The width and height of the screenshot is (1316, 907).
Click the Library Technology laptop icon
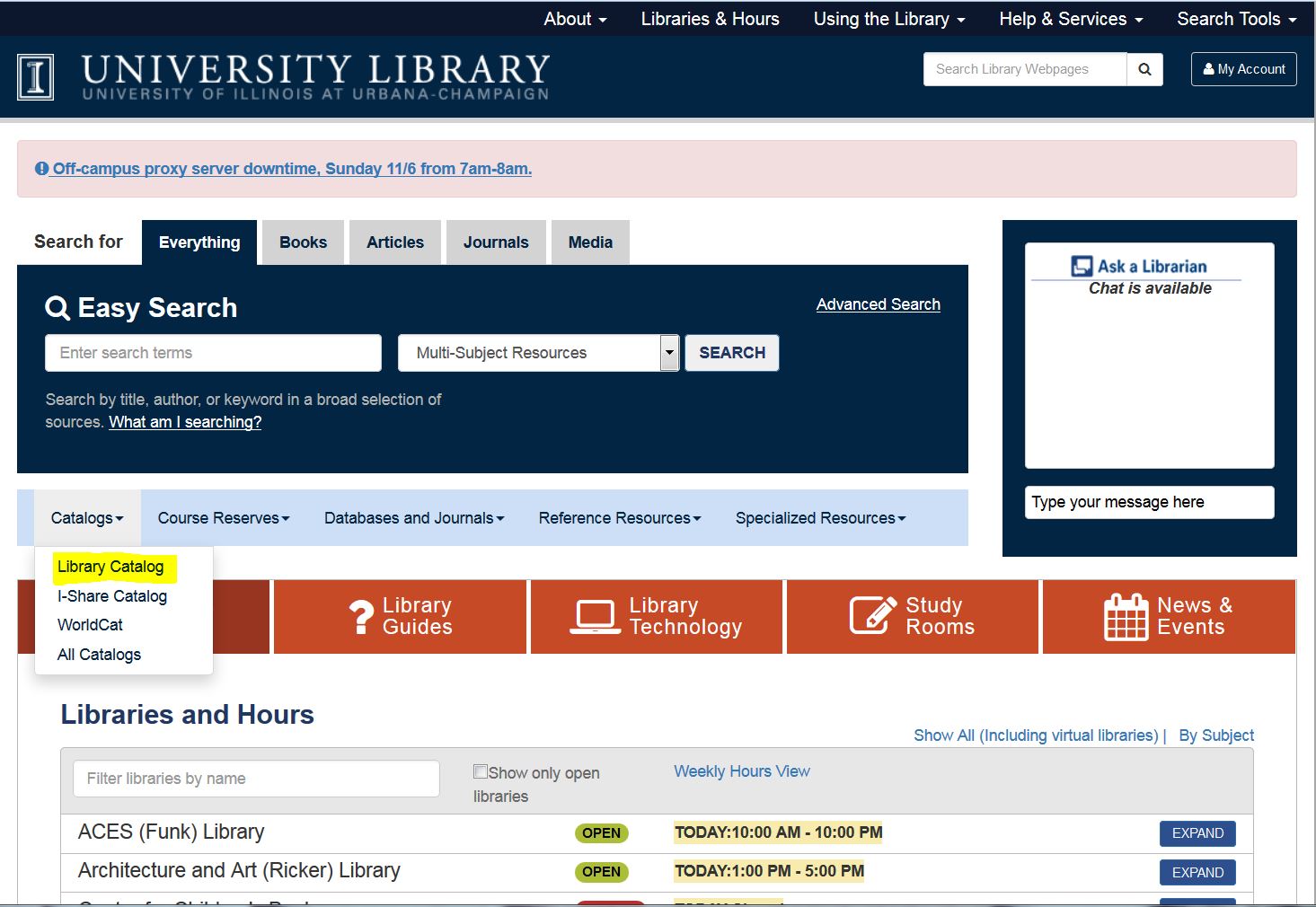pyautogui.click(x=594, y=616)
